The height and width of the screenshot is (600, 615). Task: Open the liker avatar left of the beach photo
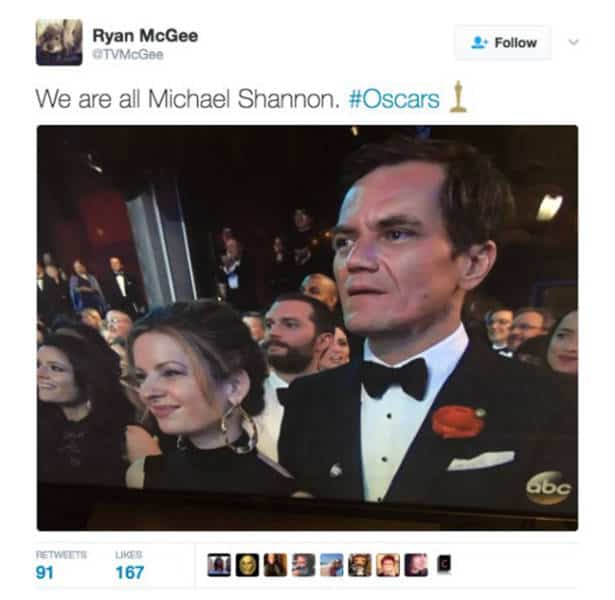304,565
